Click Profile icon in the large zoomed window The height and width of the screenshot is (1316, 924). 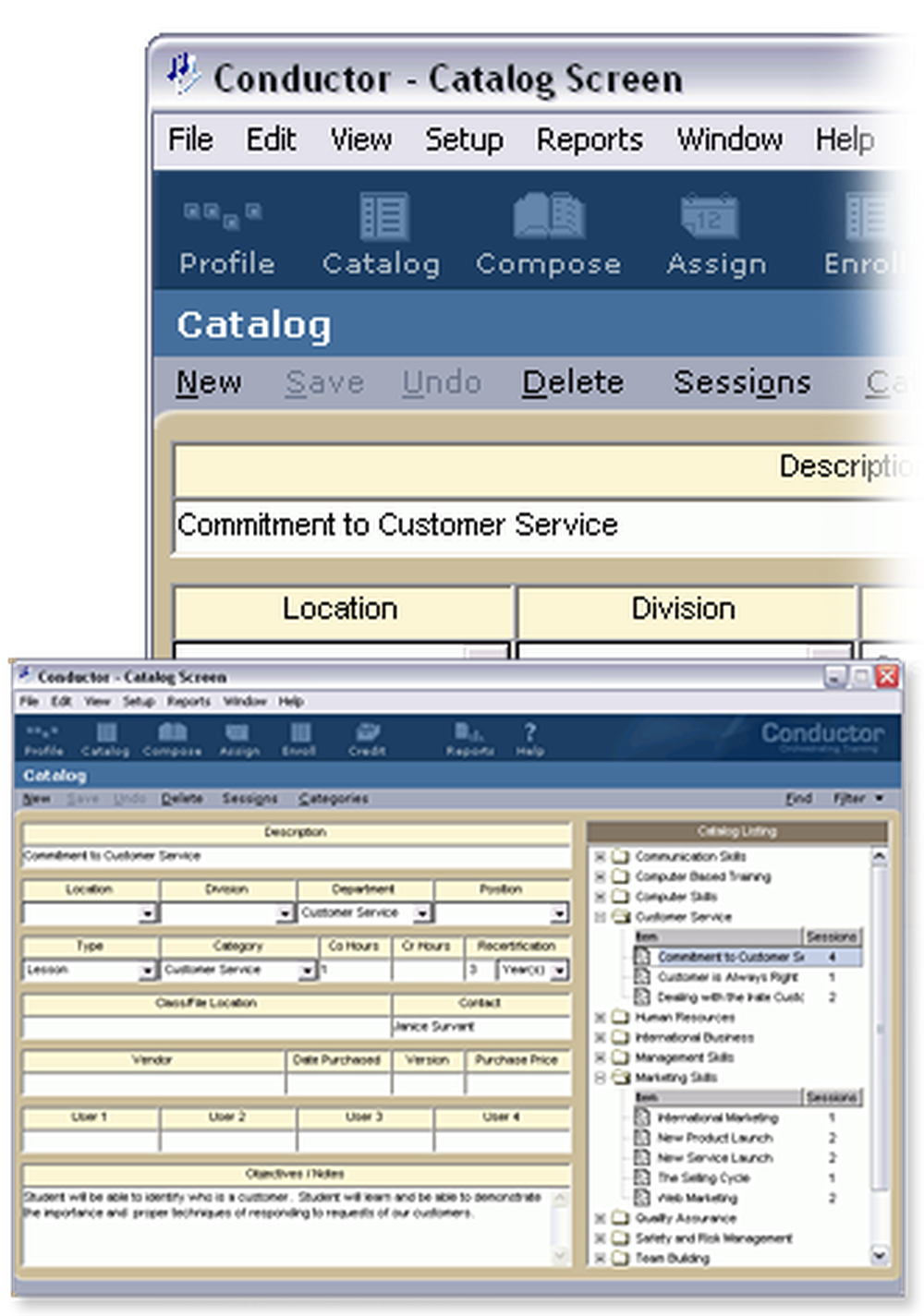(223, 214)
